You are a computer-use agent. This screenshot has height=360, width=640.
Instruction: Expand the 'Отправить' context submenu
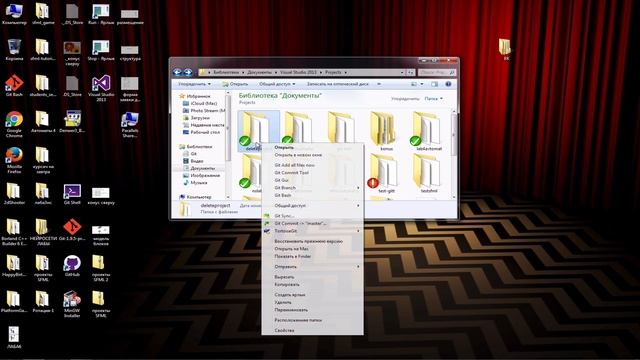(312, 267)
